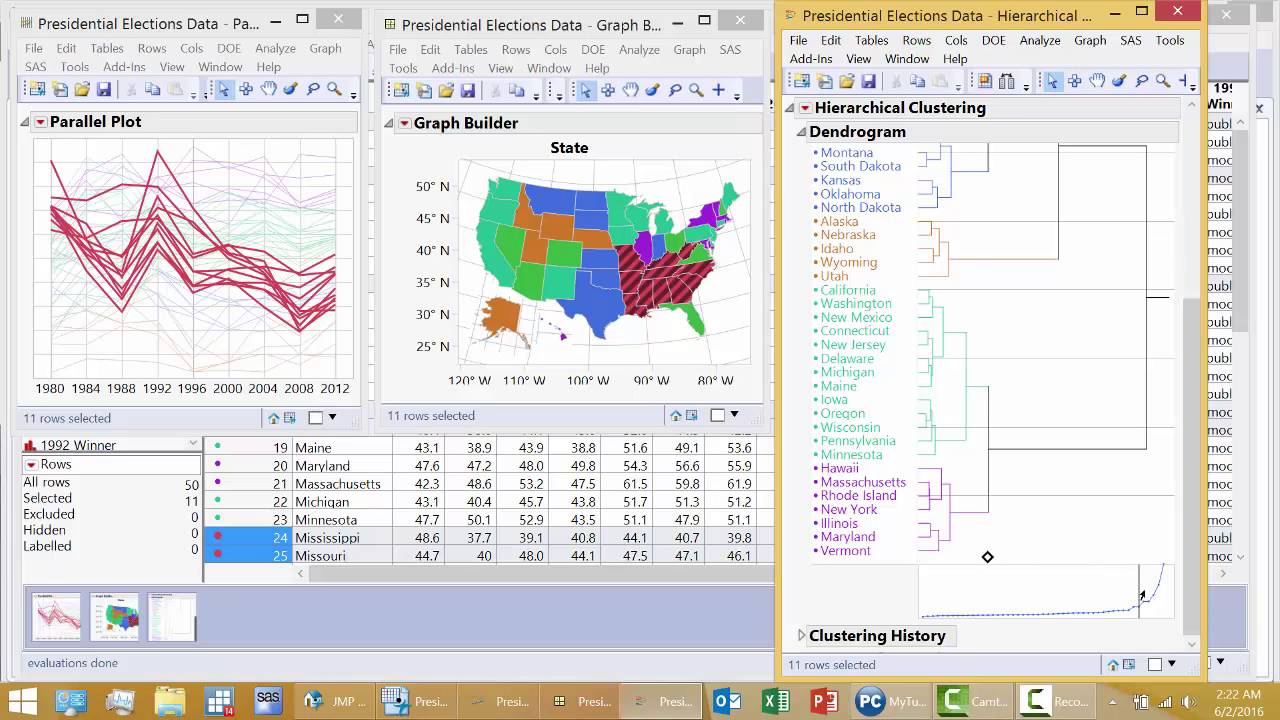The height and width of the screenshot is (720, 1280).
Task: Select the magnifier tool in Graph Builder toolbar
Action: coord(696,90)
